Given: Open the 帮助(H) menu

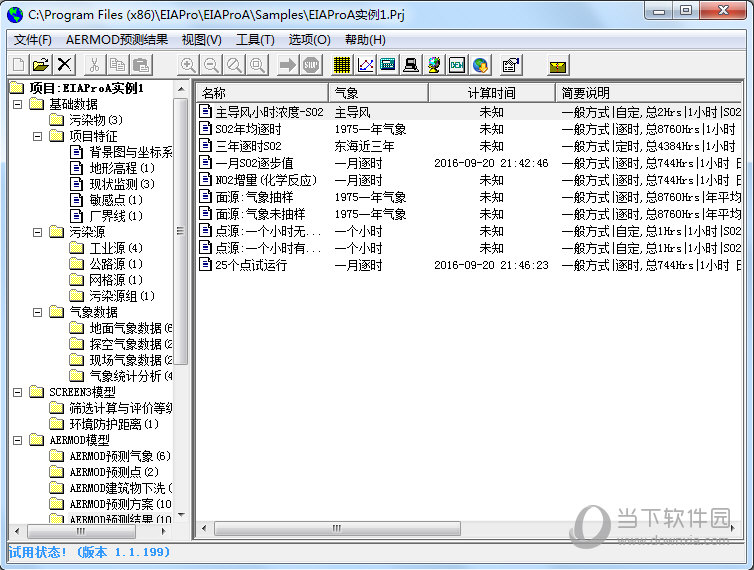Looking at the screenshot, I should click(365, 40).
